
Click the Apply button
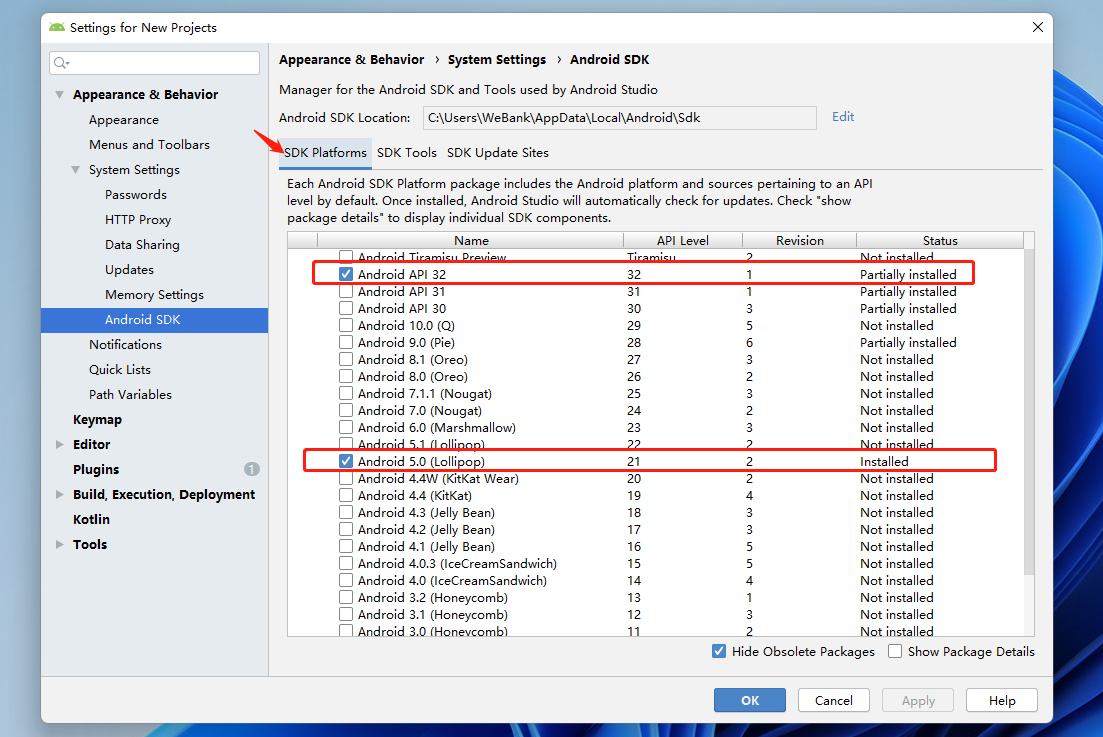pos(918,700)
